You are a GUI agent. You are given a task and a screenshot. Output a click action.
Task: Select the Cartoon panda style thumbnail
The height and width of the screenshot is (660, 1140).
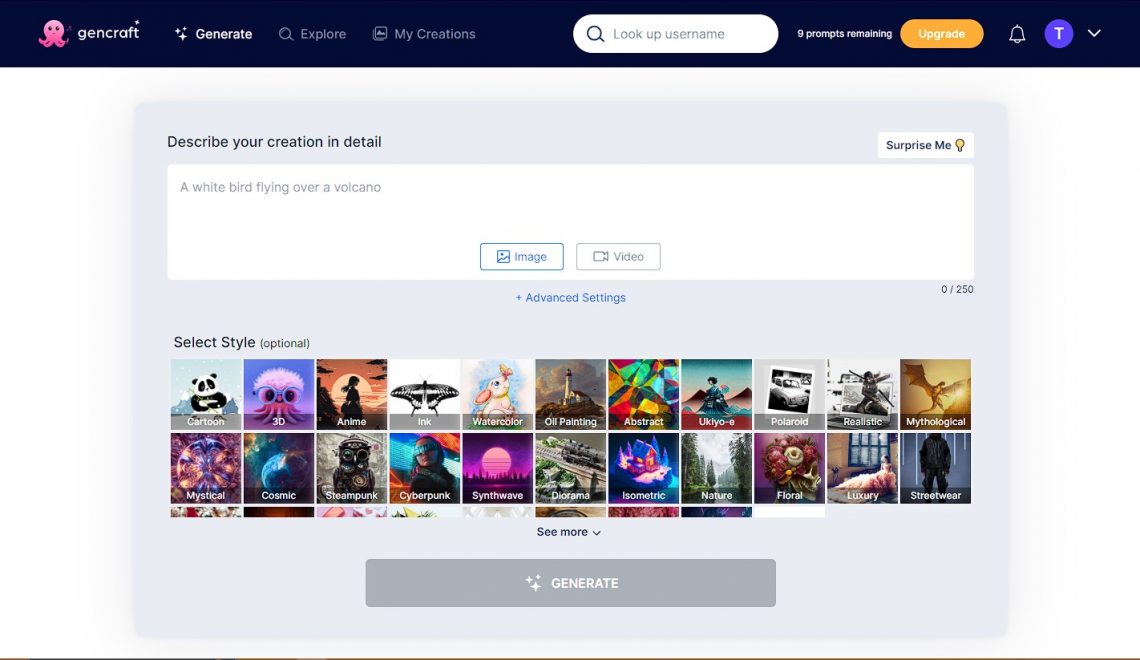[x=206, y=394]
